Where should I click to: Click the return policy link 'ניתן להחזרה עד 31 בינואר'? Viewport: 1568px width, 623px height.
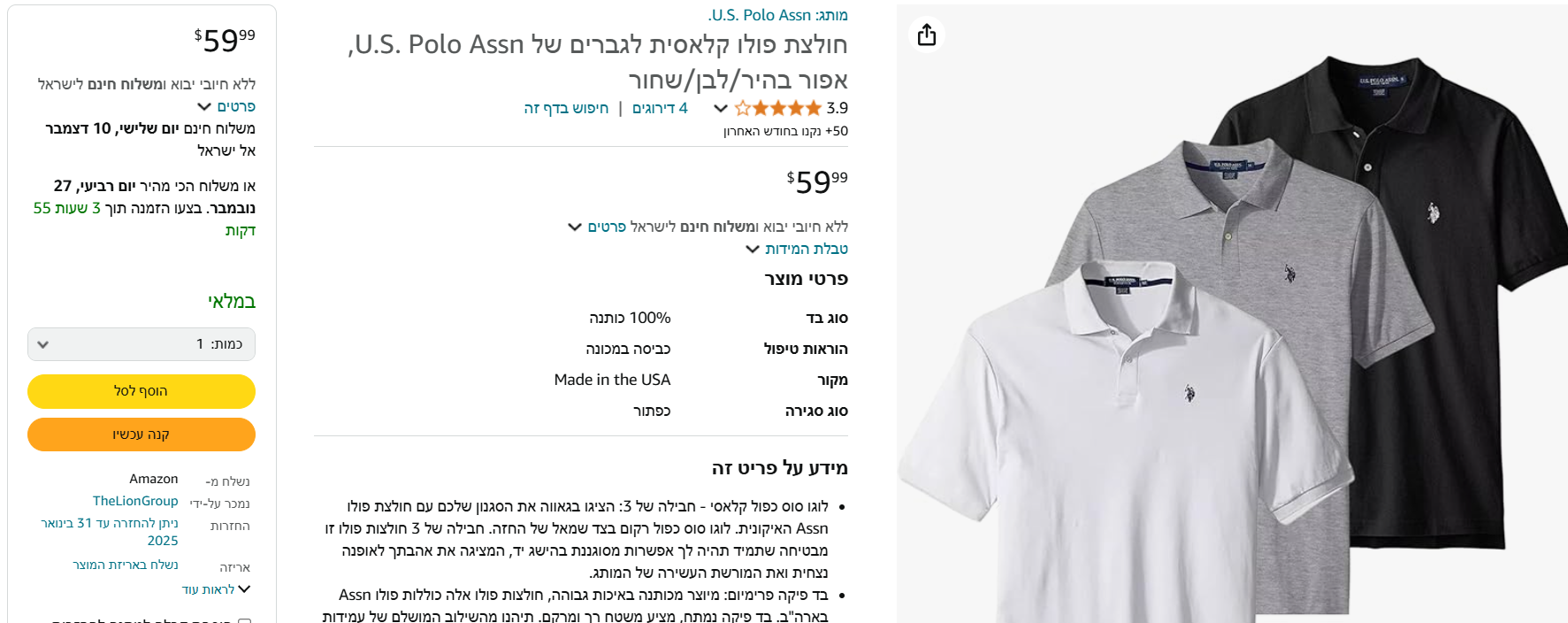pyautogui.click(x=110, y=532)
